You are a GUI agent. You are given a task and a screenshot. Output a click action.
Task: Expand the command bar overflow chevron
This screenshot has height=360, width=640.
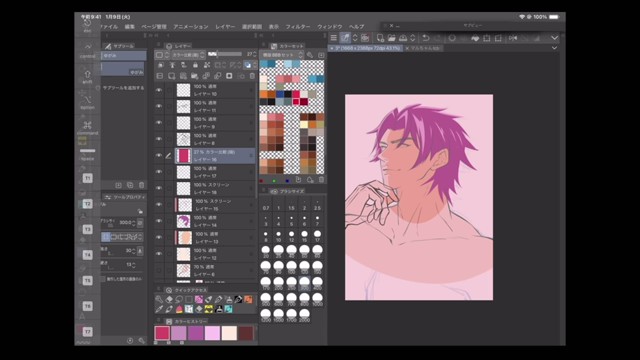click(554, 38)
